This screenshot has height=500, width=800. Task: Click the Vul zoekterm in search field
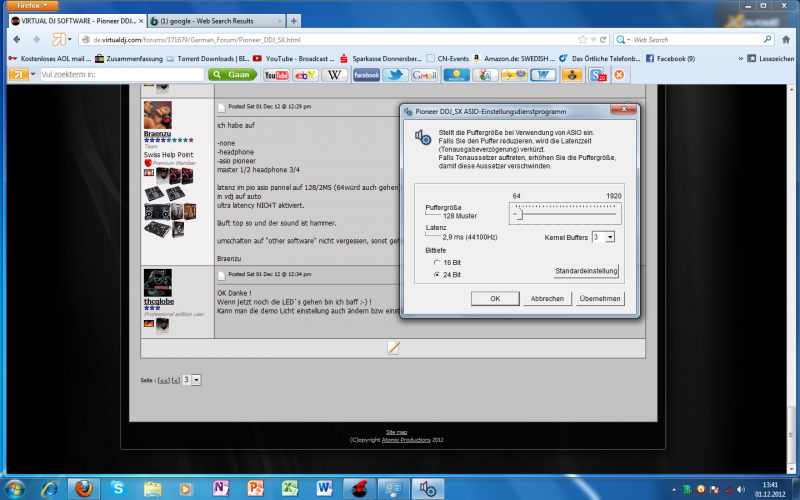120,75
